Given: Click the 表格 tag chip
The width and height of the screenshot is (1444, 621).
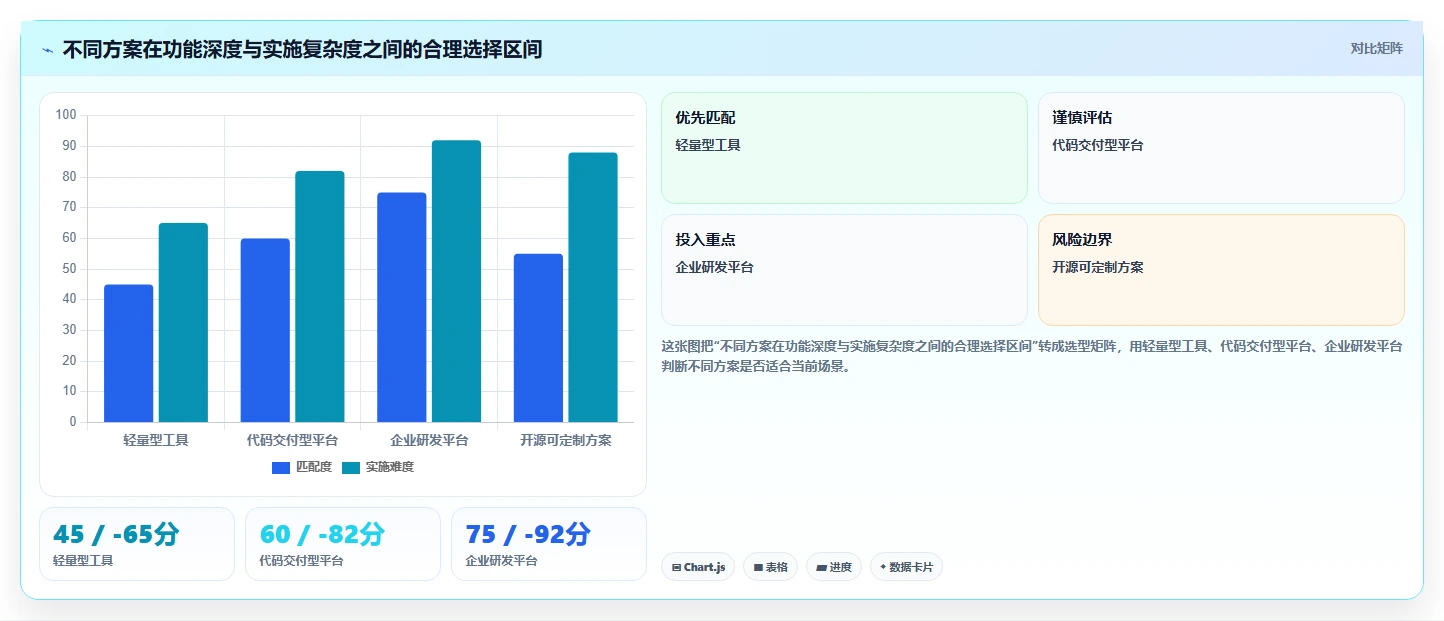Looking at the screenshot, I should pyautogui.click(x=770, y=567).
